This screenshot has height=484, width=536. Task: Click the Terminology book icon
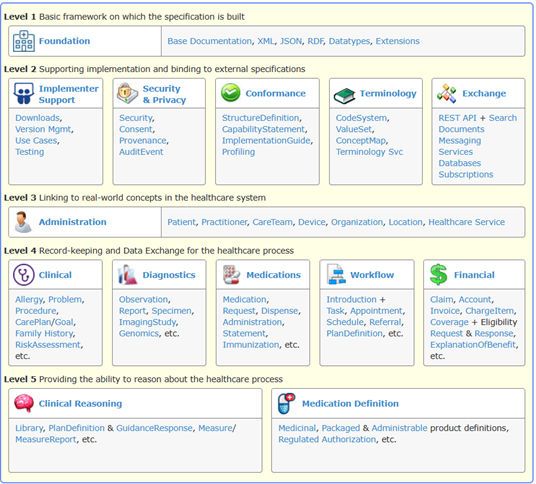[345, 96]
